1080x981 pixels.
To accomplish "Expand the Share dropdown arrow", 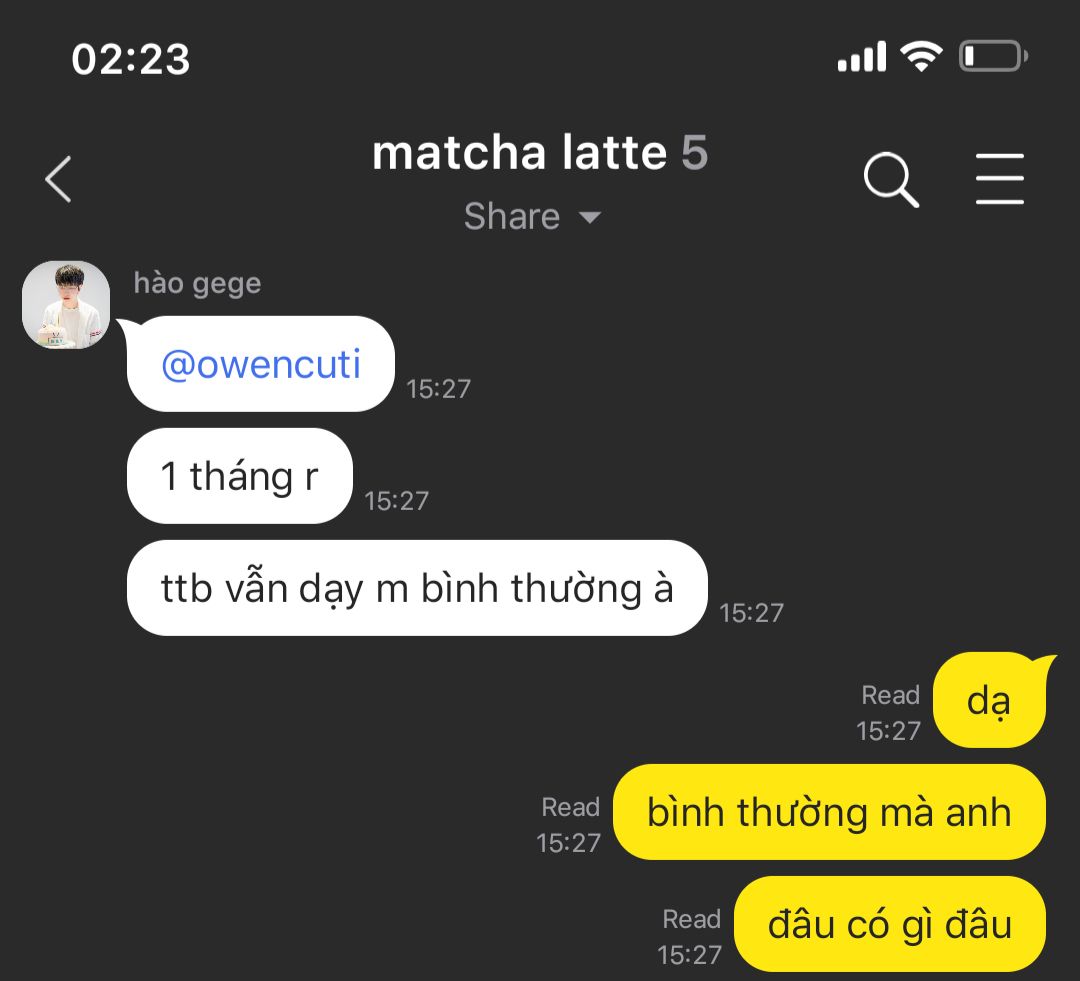I will (x=590, y=218).
